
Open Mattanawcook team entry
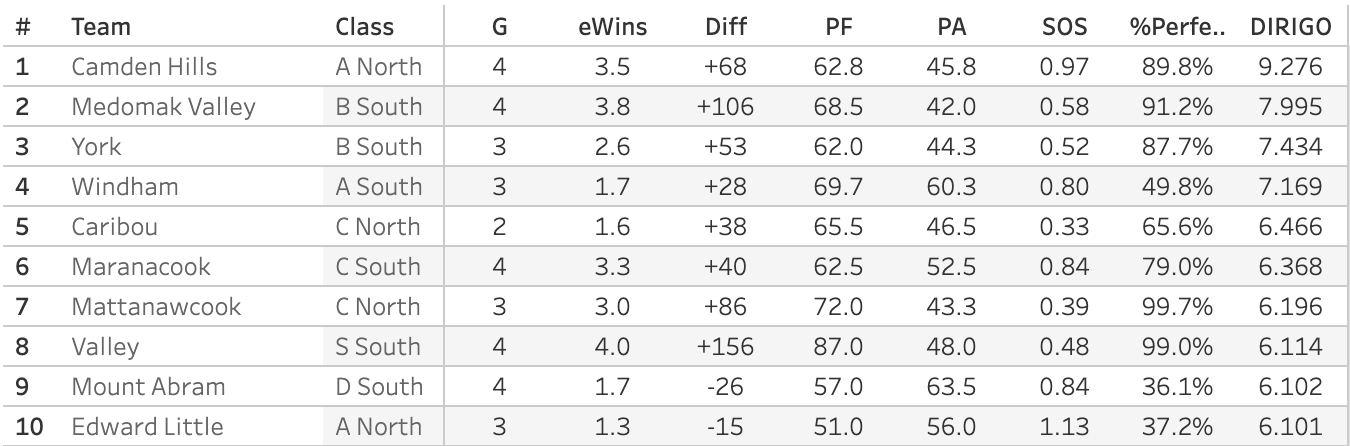155,307
